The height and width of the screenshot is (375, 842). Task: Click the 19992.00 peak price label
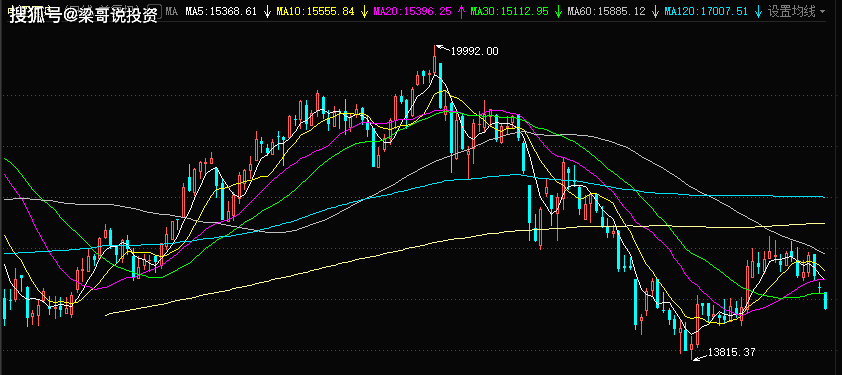point(475,52)
